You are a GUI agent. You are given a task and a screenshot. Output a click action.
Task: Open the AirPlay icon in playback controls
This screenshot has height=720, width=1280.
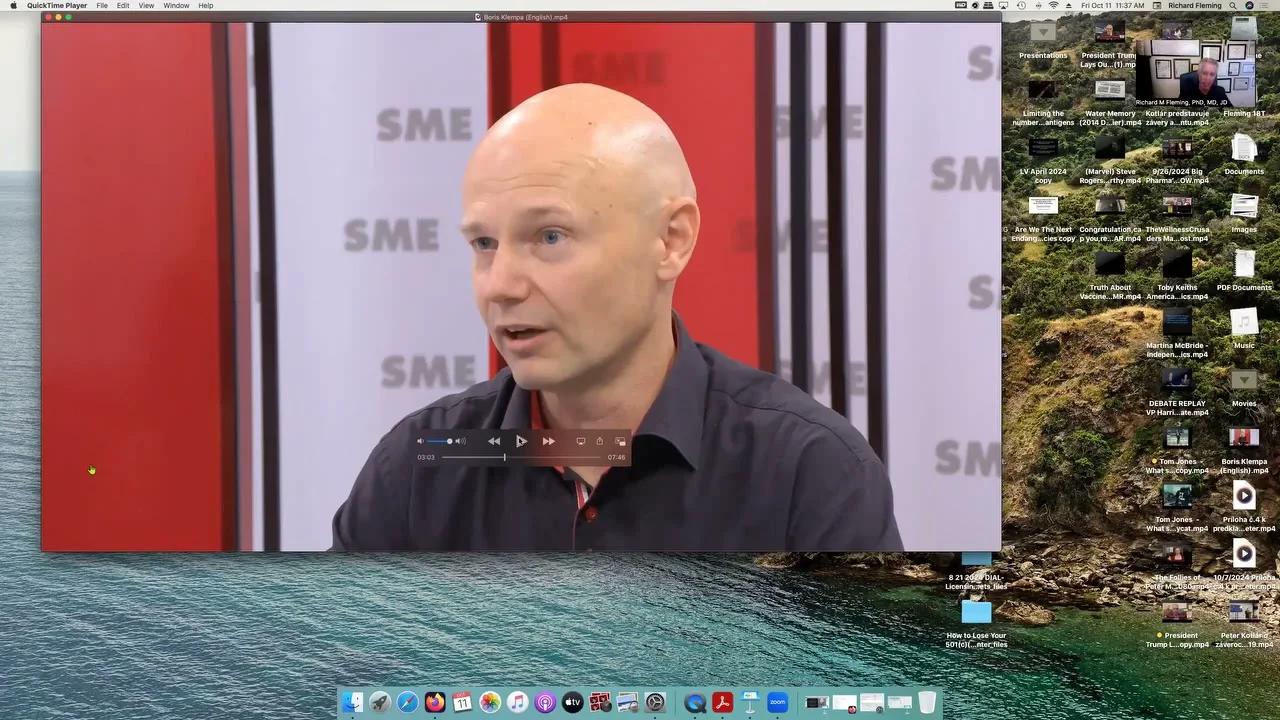[580, 441]
